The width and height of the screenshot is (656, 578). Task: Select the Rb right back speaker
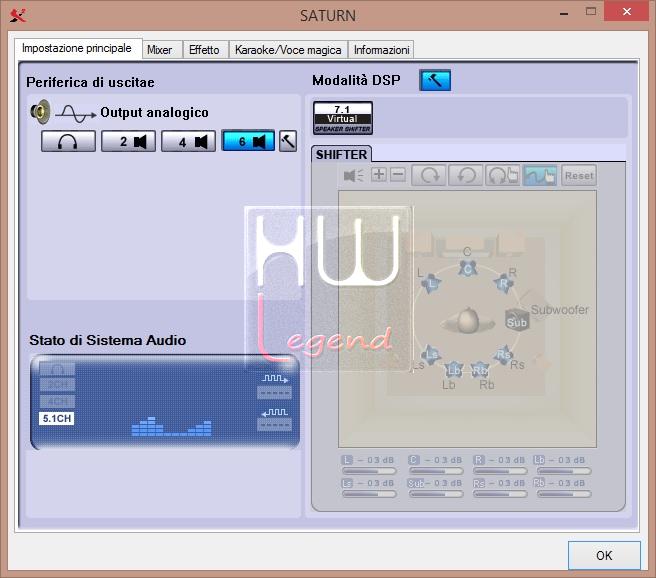(480, 370)
